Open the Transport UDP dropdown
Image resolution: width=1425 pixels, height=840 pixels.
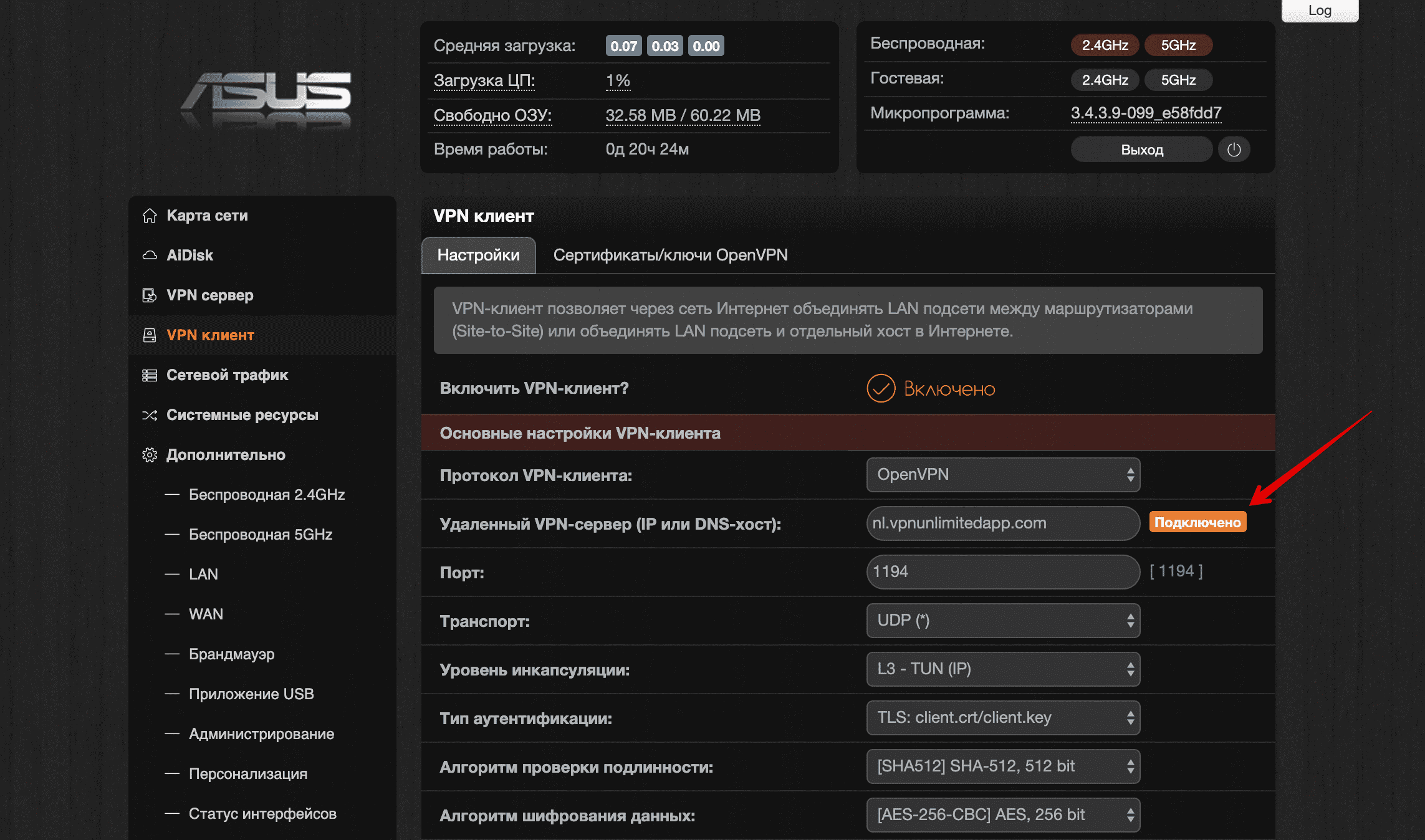coord(1003,621)
